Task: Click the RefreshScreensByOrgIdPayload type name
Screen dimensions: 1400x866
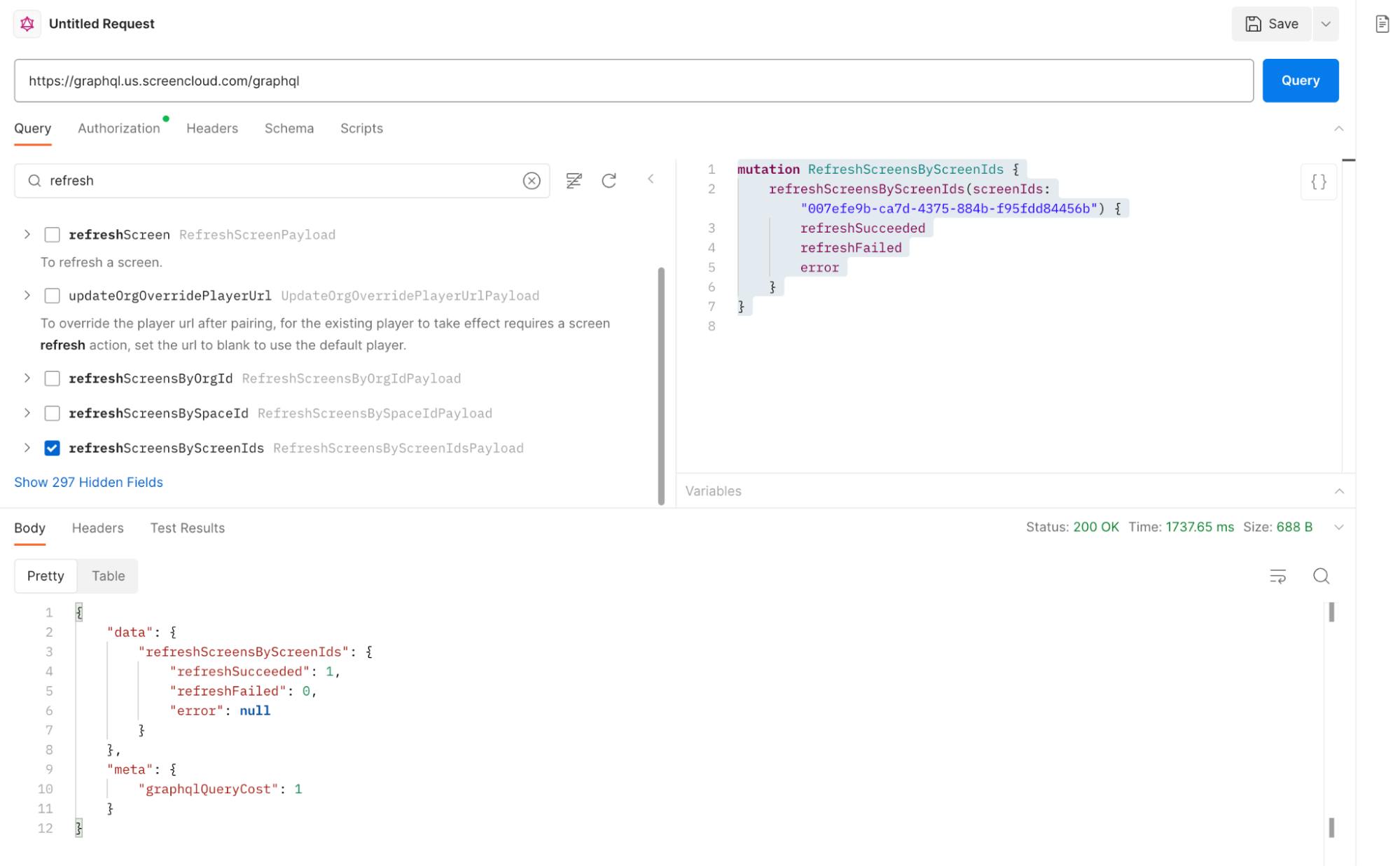Action: 352,378
